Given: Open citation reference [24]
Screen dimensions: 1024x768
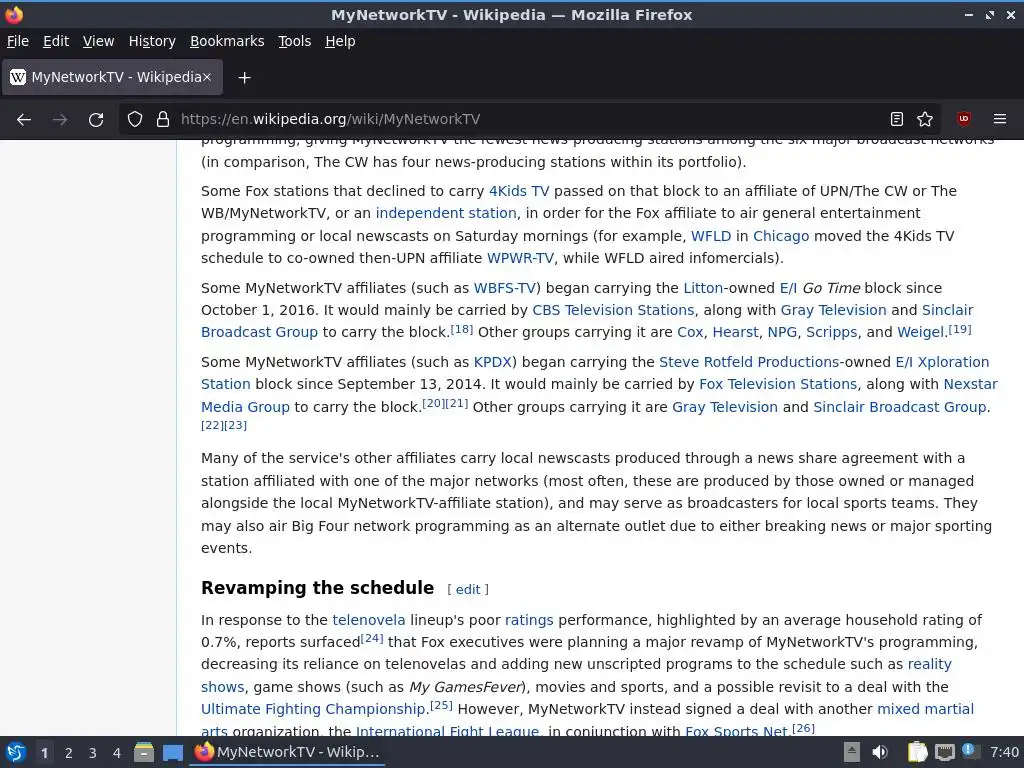Looking at the screenshot, I should (372, 638).
